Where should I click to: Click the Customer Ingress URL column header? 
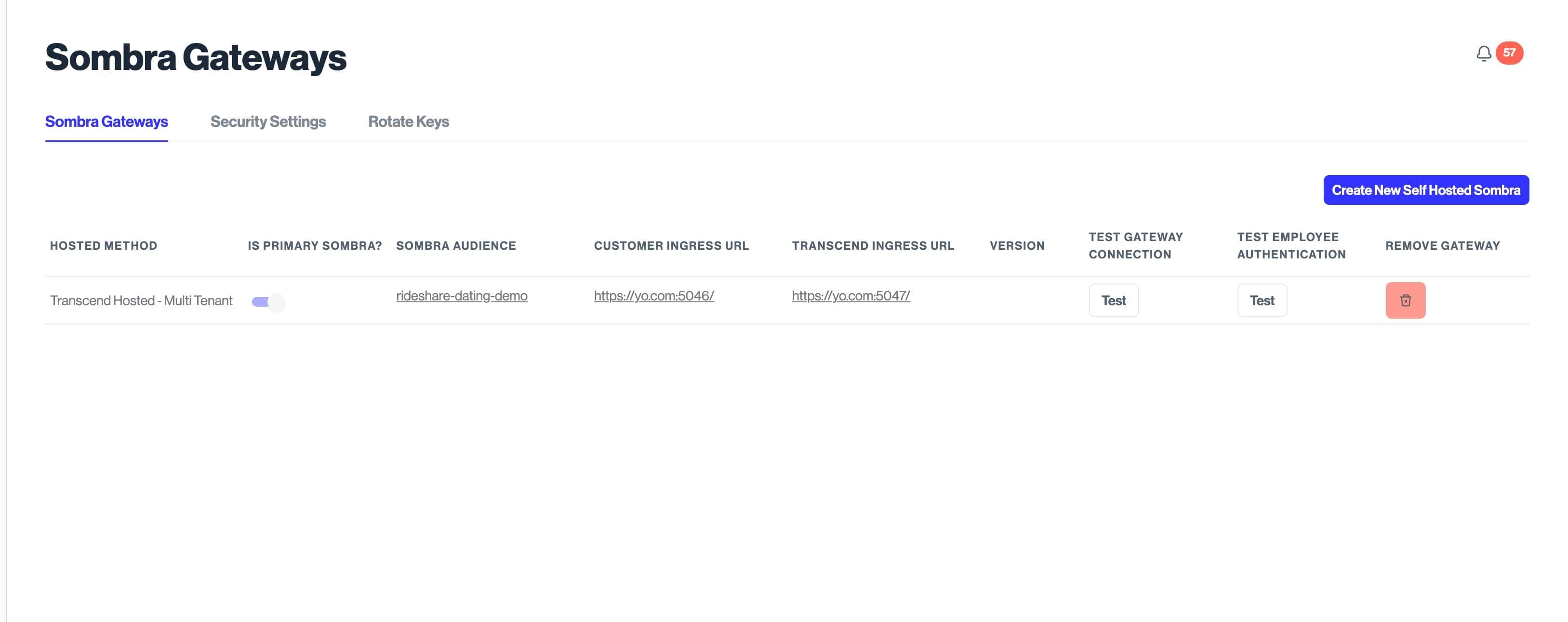tap(671, 245)
